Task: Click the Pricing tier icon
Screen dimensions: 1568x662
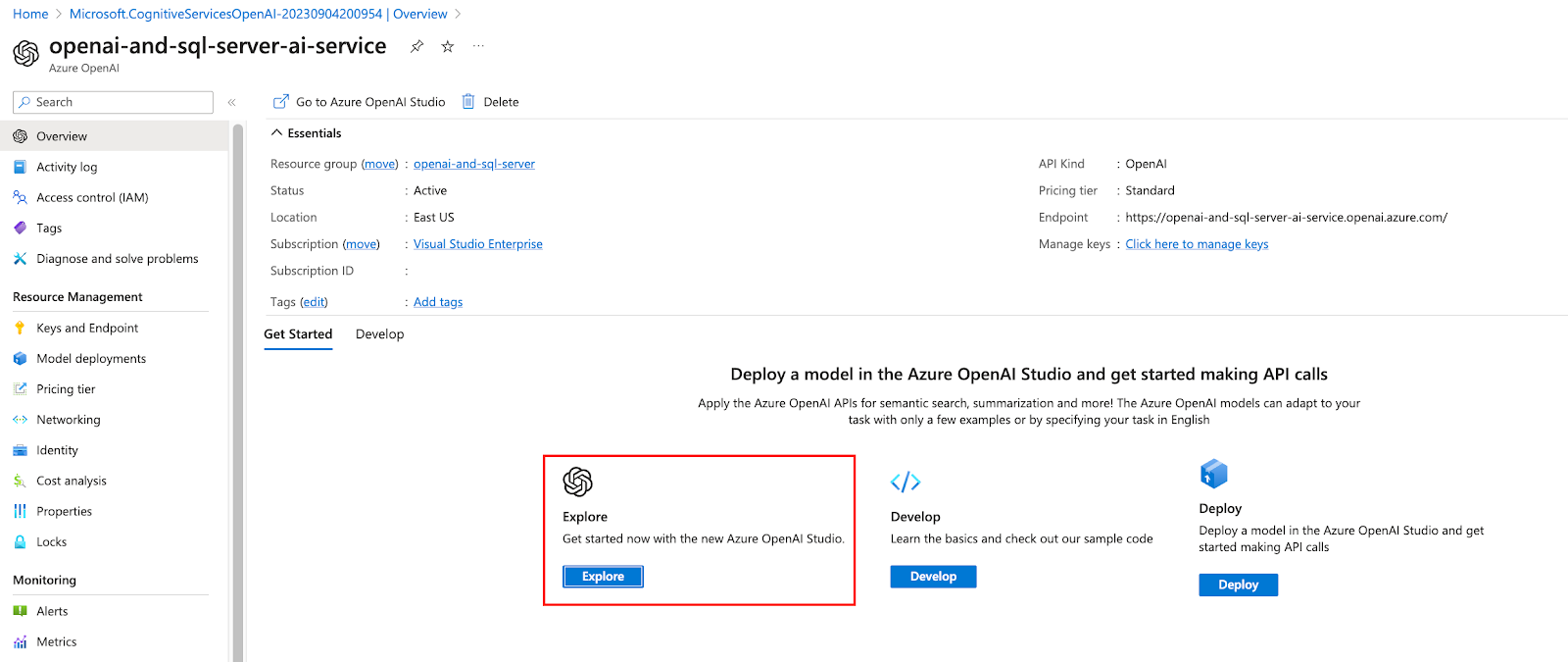Action: pos(20,389)
